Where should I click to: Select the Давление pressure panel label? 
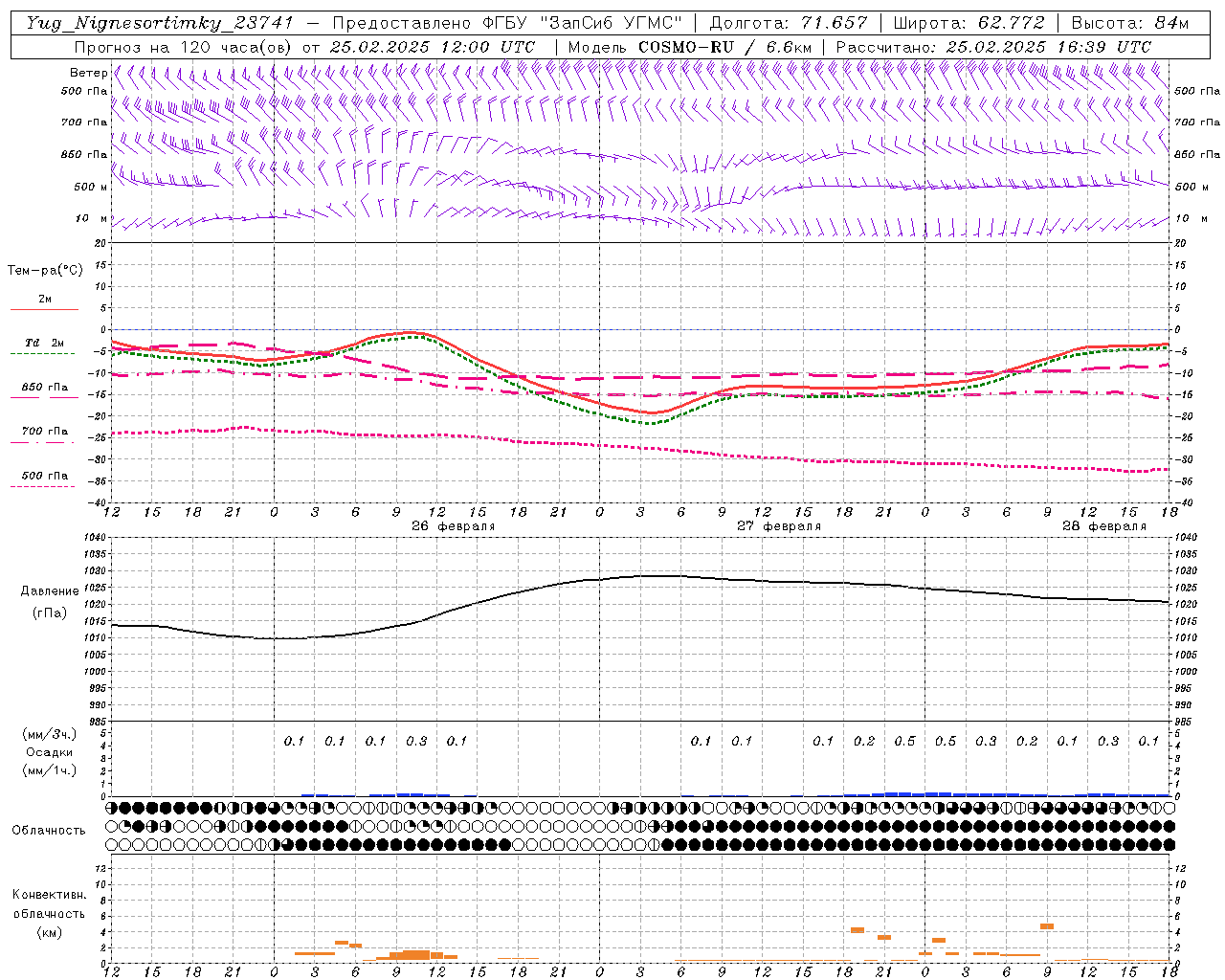[x=50, y=591]
